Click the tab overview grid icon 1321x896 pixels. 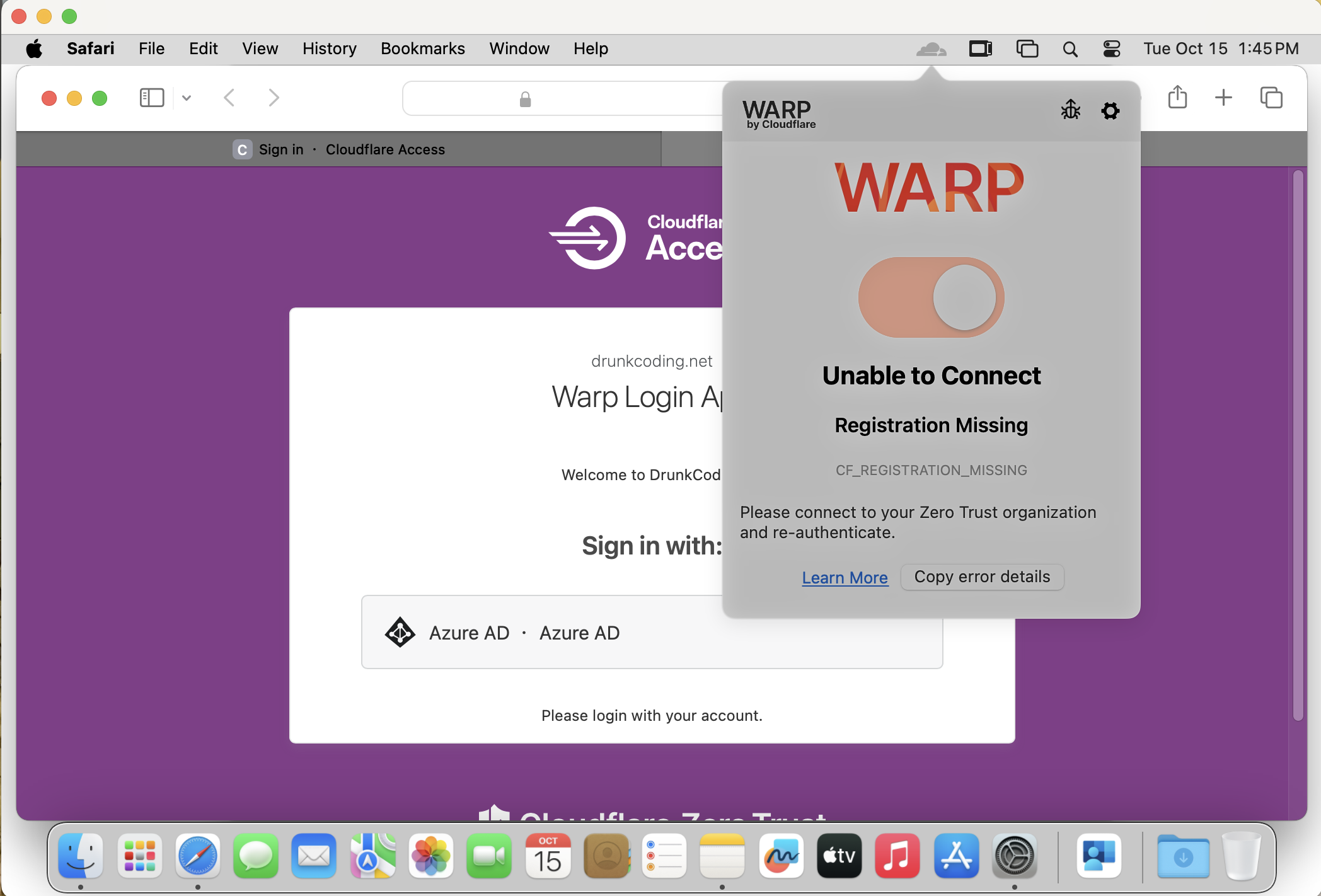coord(1271,97)
